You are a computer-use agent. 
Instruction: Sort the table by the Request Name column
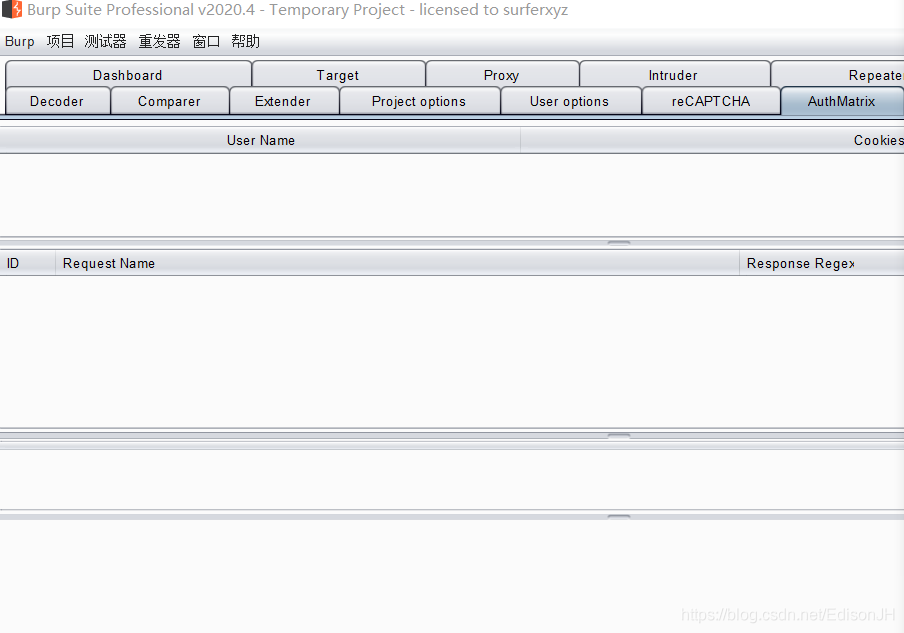click(108, 263)
